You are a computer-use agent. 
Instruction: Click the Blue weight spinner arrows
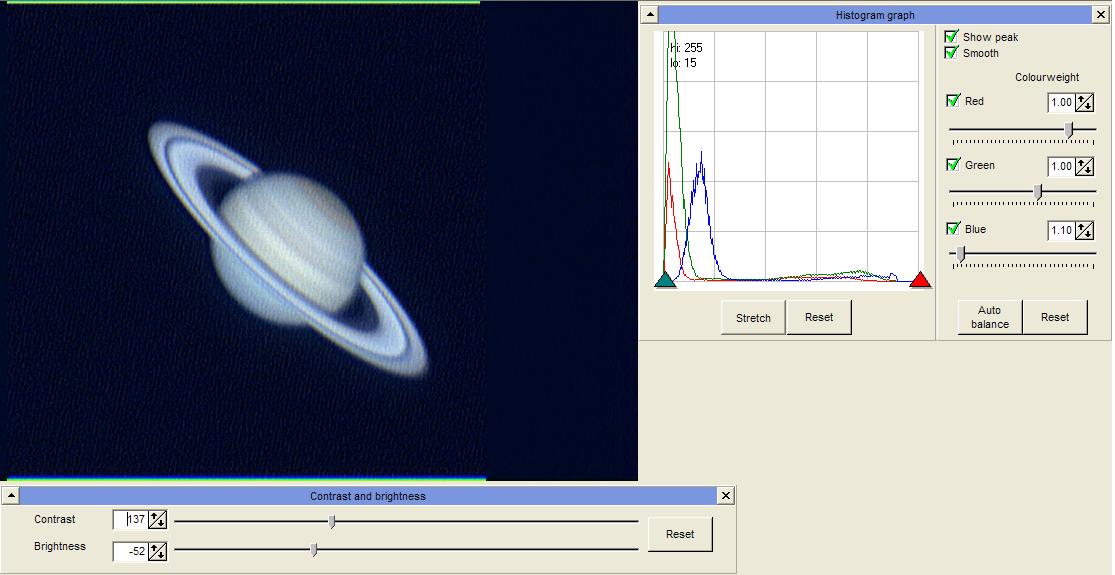(x=1084, y=230)
